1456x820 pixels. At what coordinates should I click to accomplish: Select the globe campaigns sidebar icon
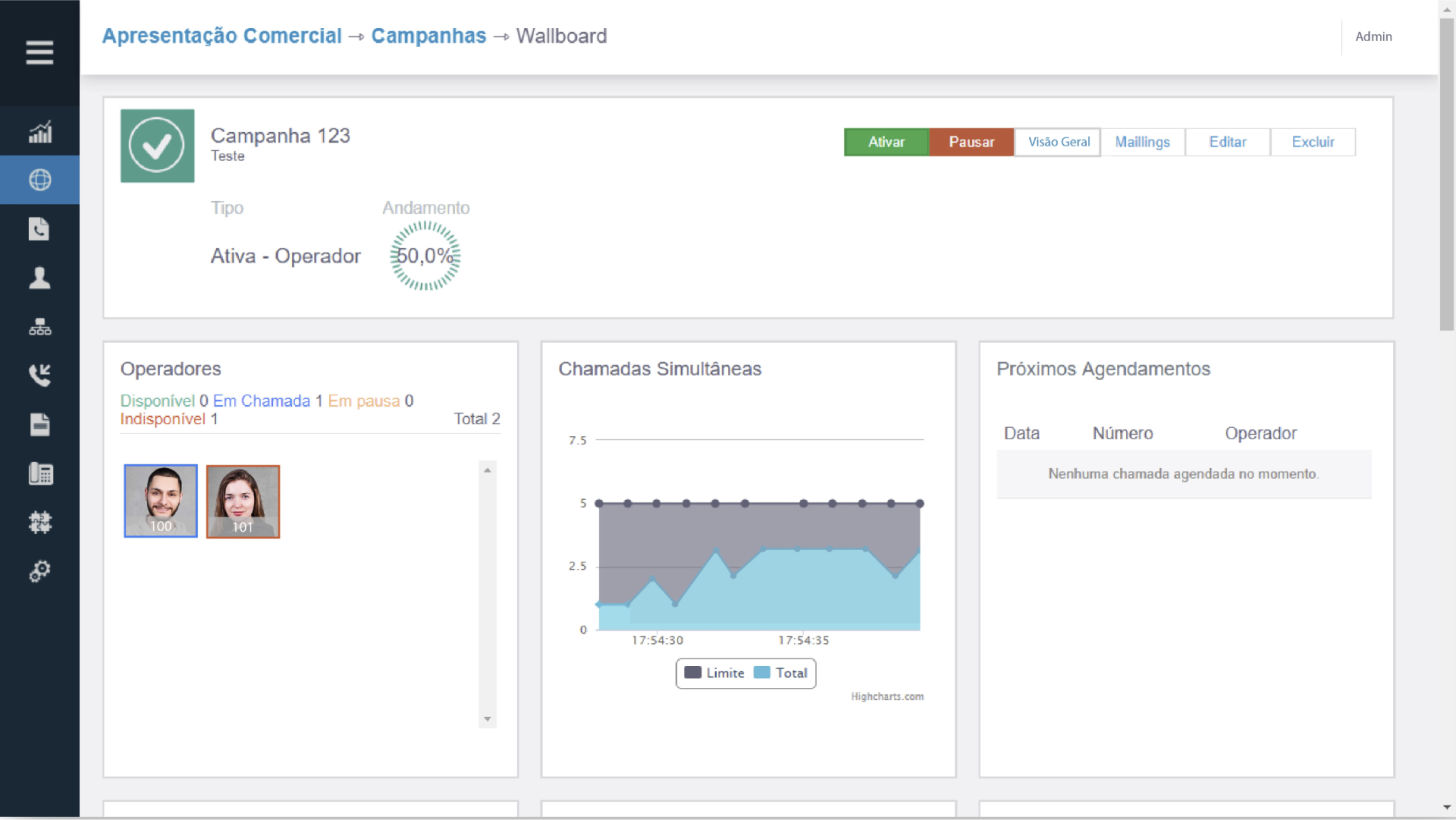coord(40,180)
